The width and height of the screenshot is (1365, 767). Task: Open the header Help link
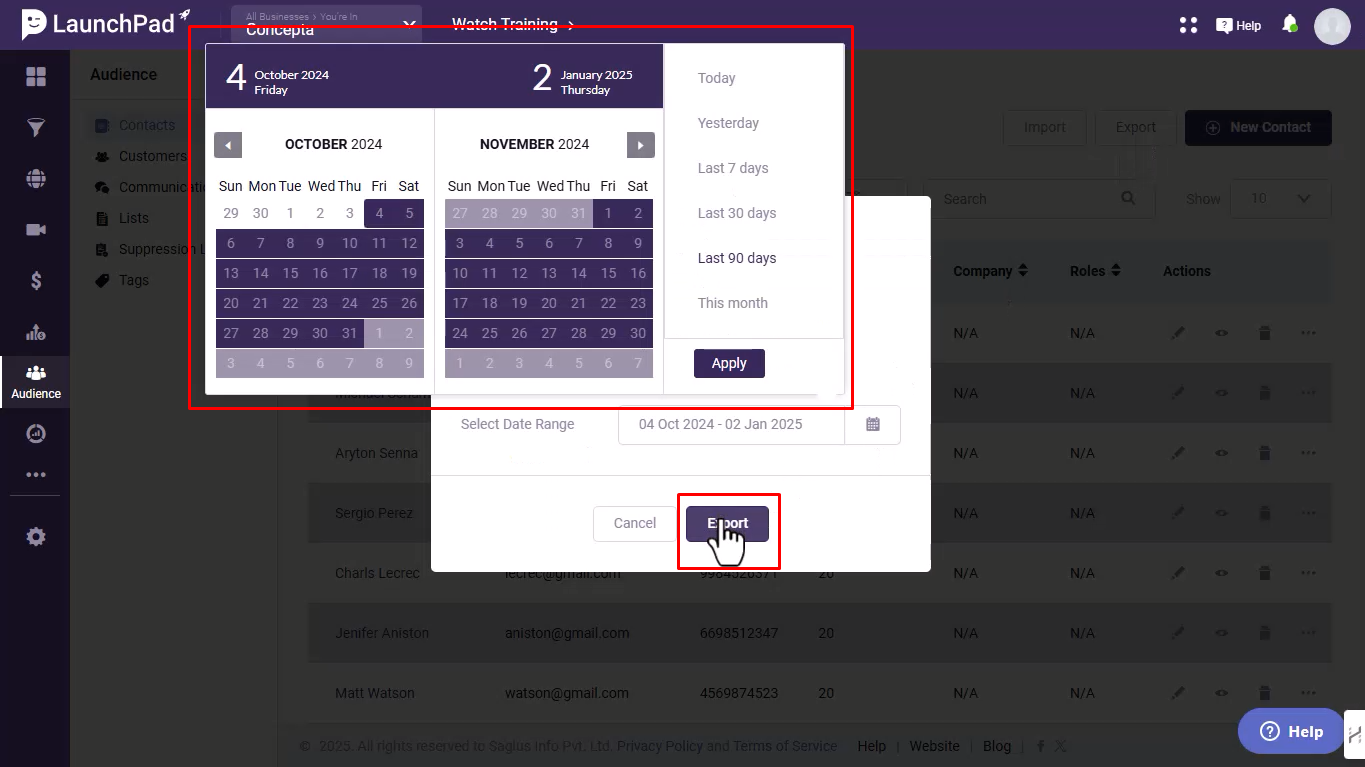click(x=1238, y=25)
